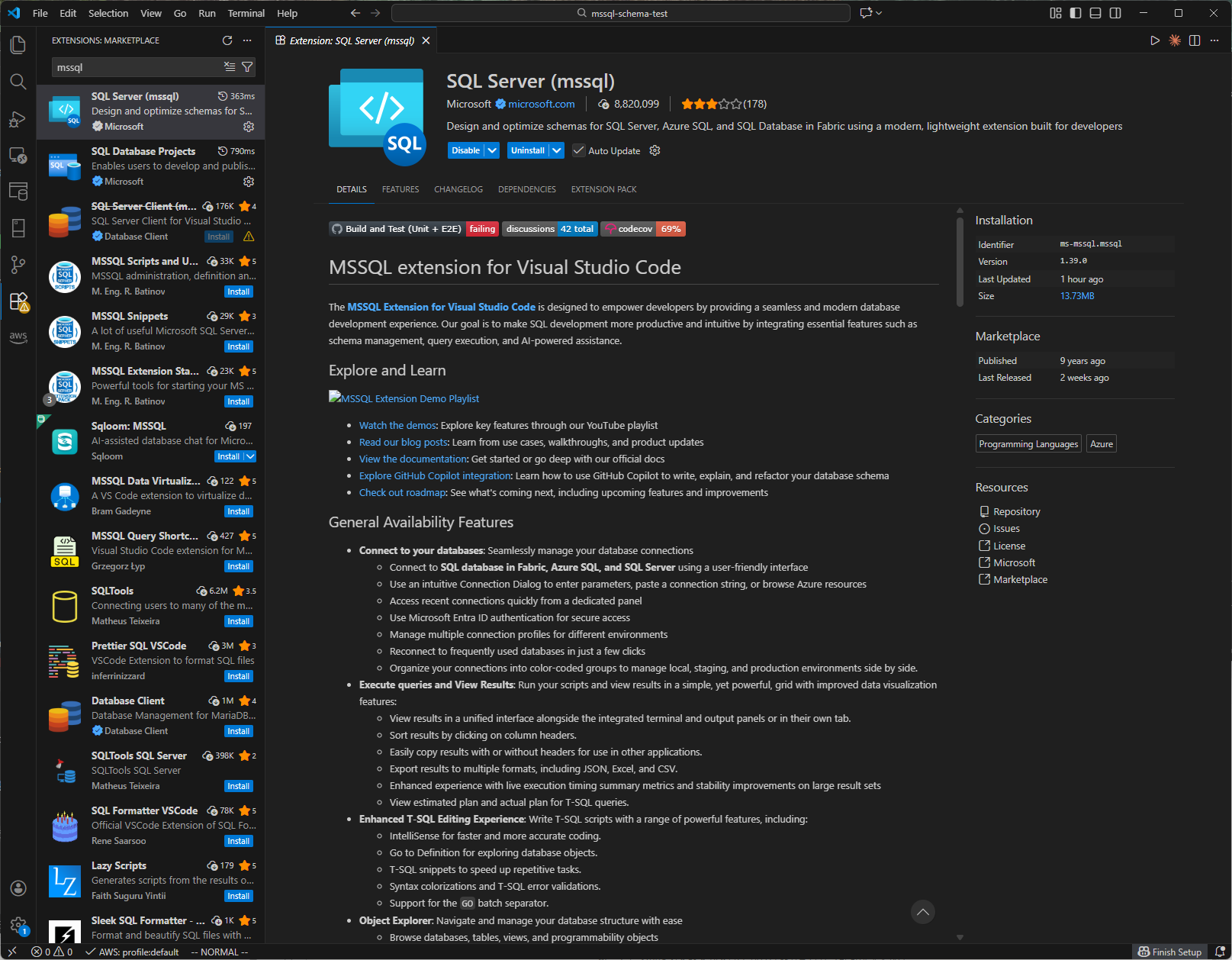Open the Terminal menu
This screenshot has height=960, width=1232.
(x=246, y=13)
